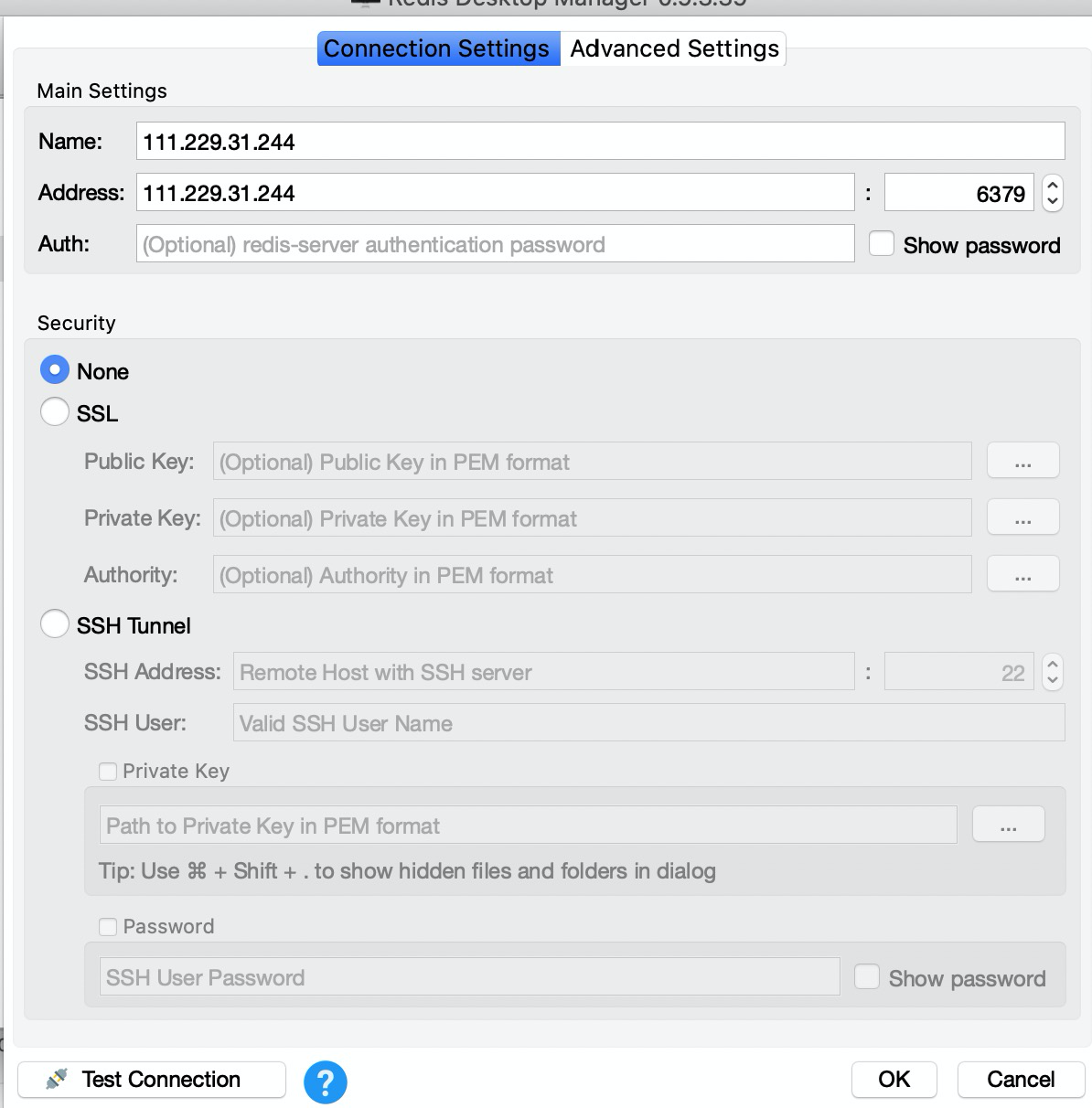Viewport: 1092px width, 1108px height.
Task: Browse for Authority PEM file
Action: [x=1023, y=574]
